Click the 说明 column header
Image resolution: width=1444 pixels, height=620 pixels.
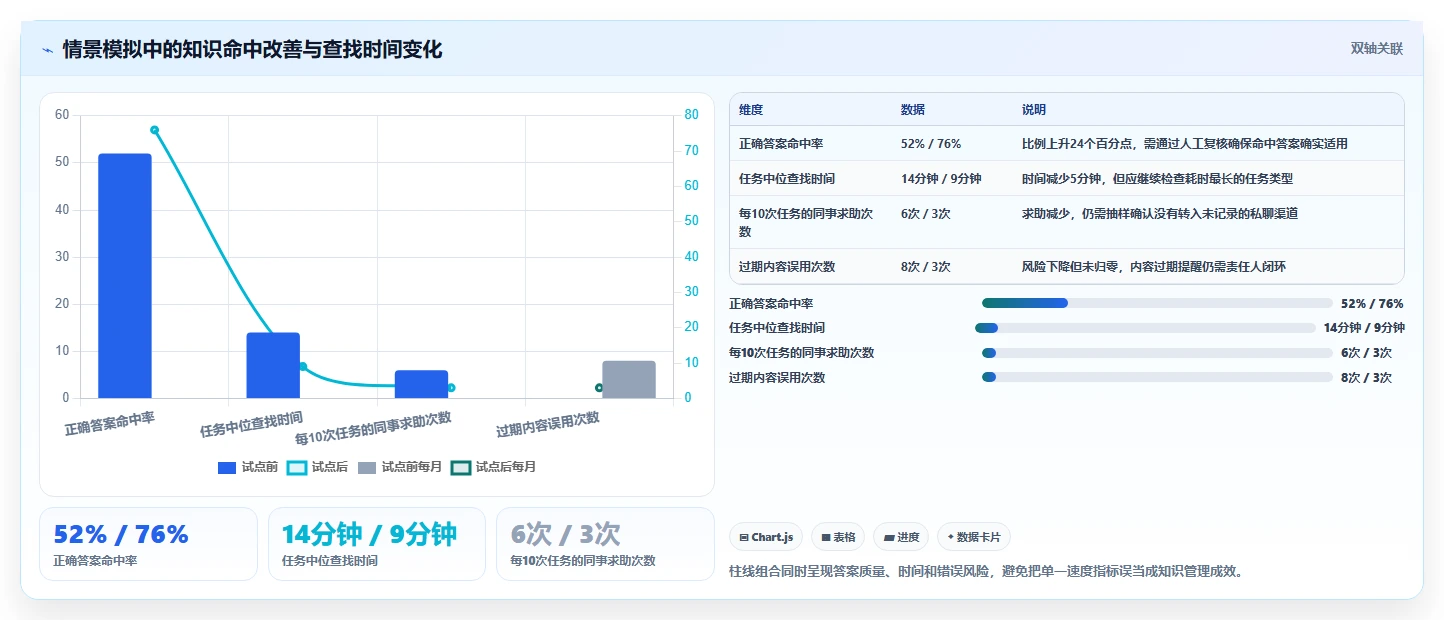1034,110
